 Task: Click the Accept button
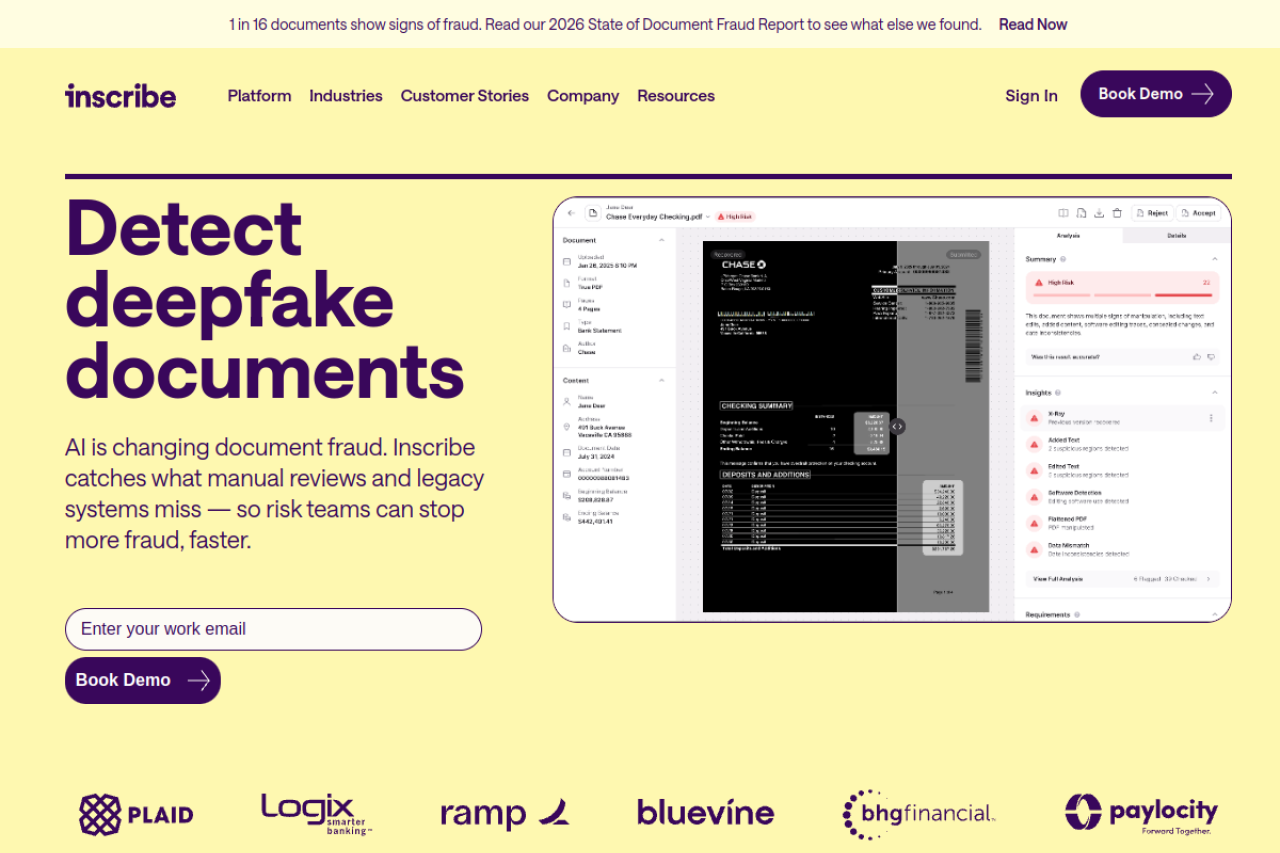tap(1198, 213)
